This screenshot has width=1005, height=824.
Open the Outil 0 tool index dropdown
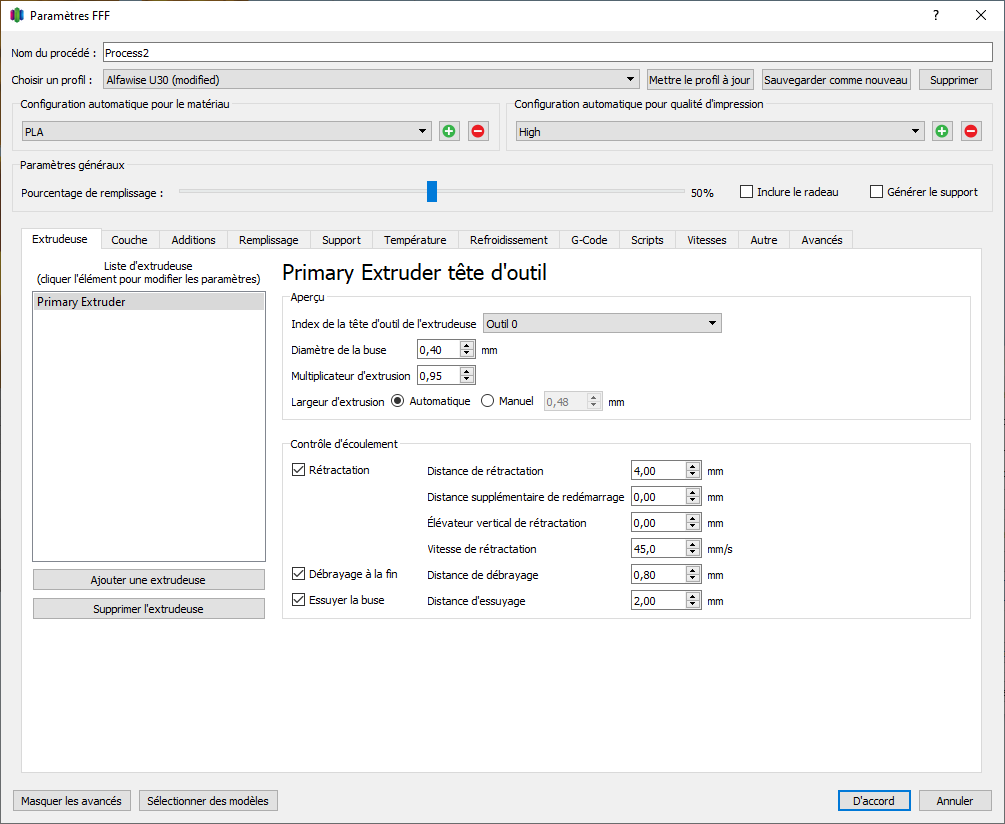602,324
